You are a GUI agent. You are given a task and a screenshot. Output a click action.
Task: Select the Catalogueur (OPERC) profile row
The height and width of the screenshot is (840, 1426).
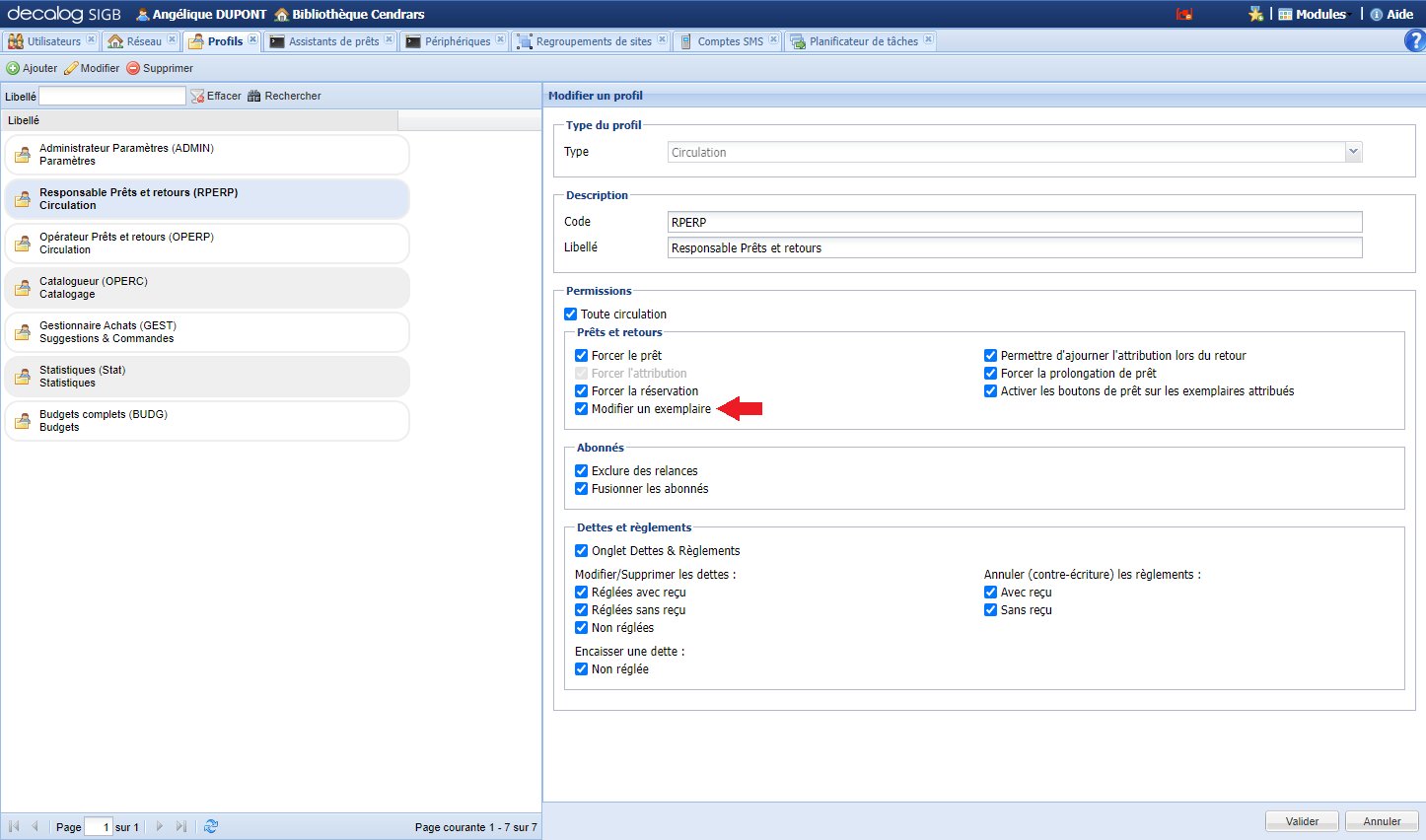tap(207, 288)
